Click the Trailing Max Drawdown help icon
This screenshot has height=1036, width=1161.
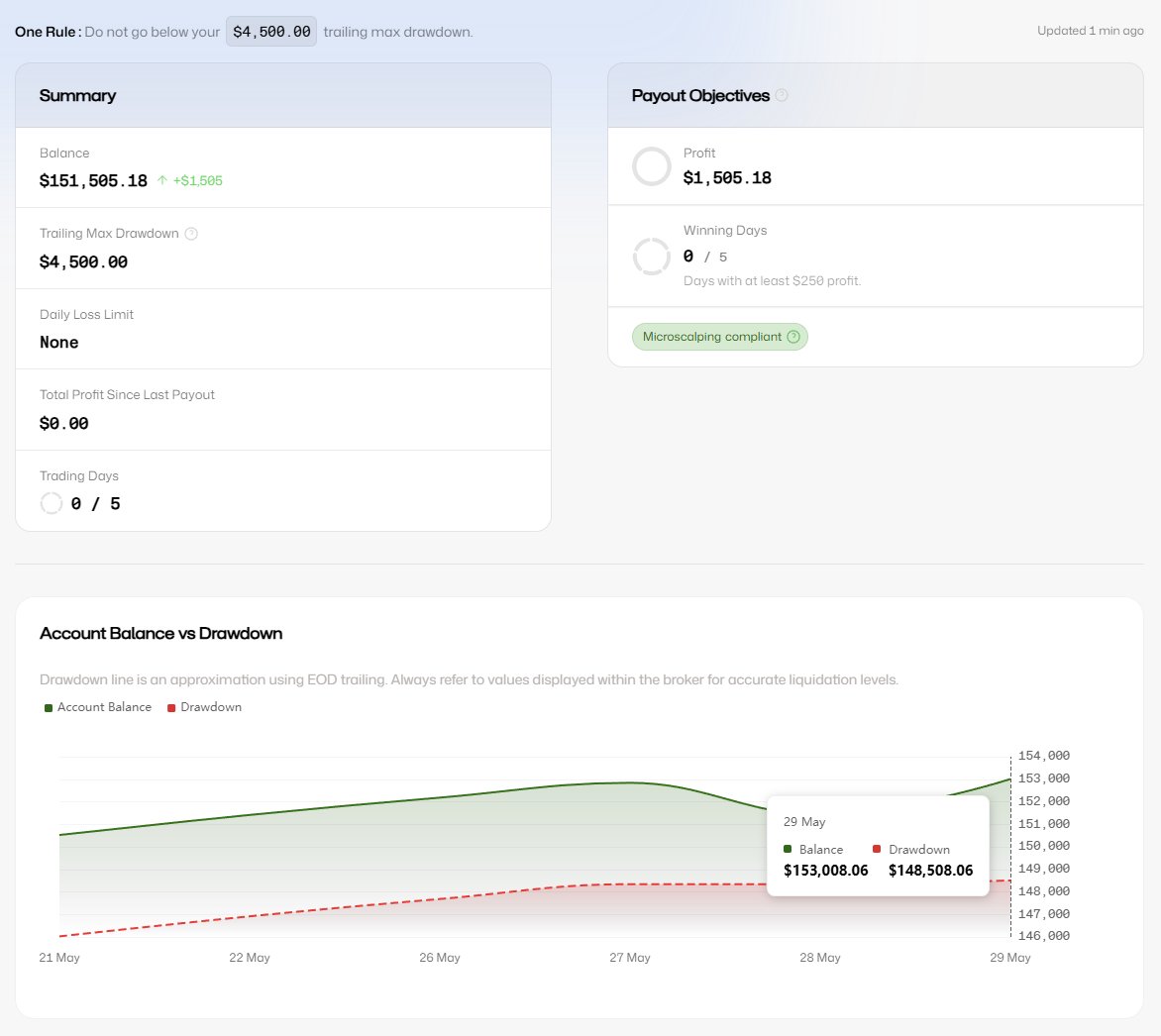click(191, 234)
